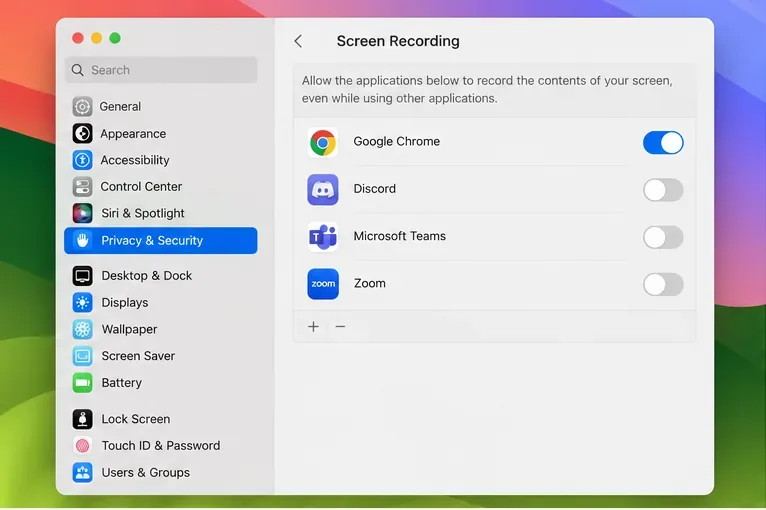Click the Siri & Spotlight icon
766x510 pixels.
point(82,213)
